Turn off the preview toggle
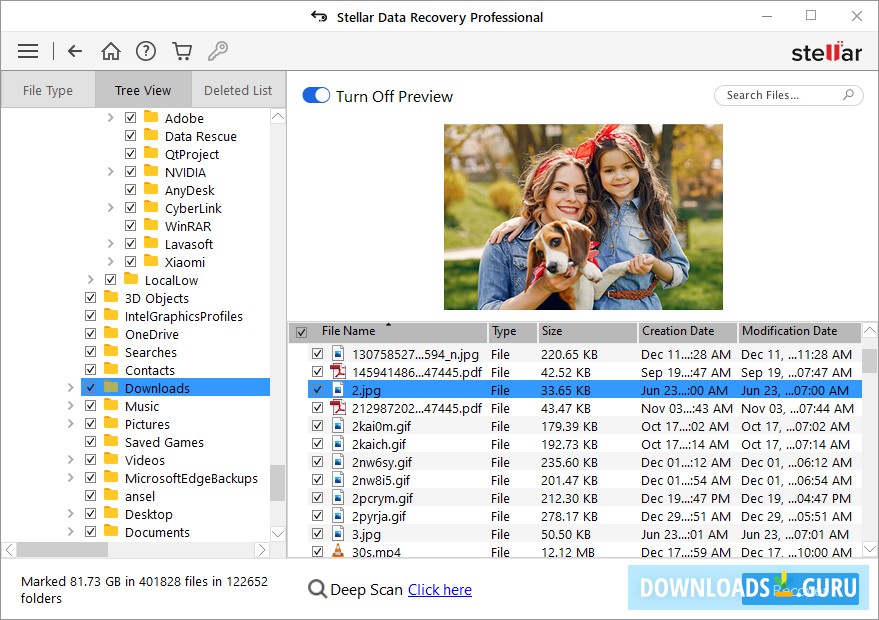Image resolution: width=879 pixels, height=620 pixels. [x=315, y=96]
